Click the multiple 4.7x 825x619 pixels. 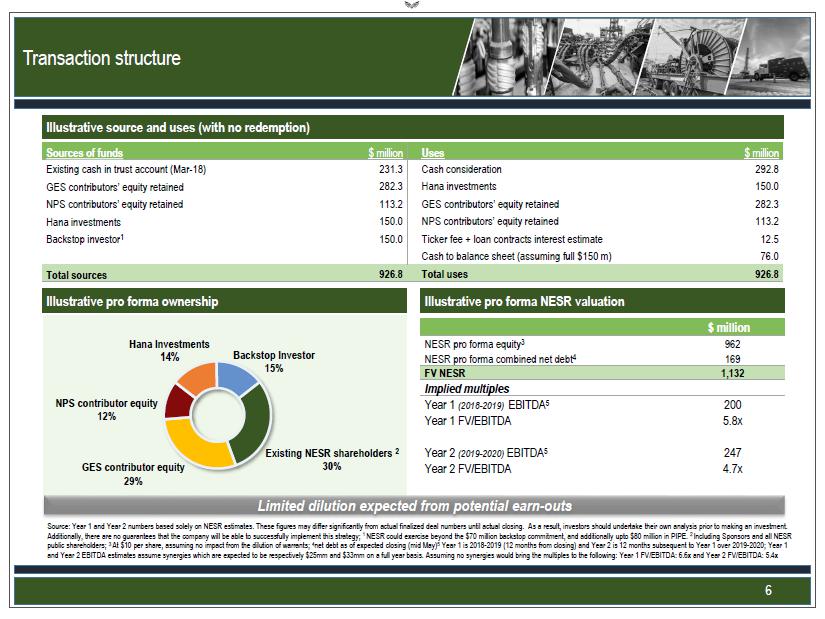(x=732, y=469)
